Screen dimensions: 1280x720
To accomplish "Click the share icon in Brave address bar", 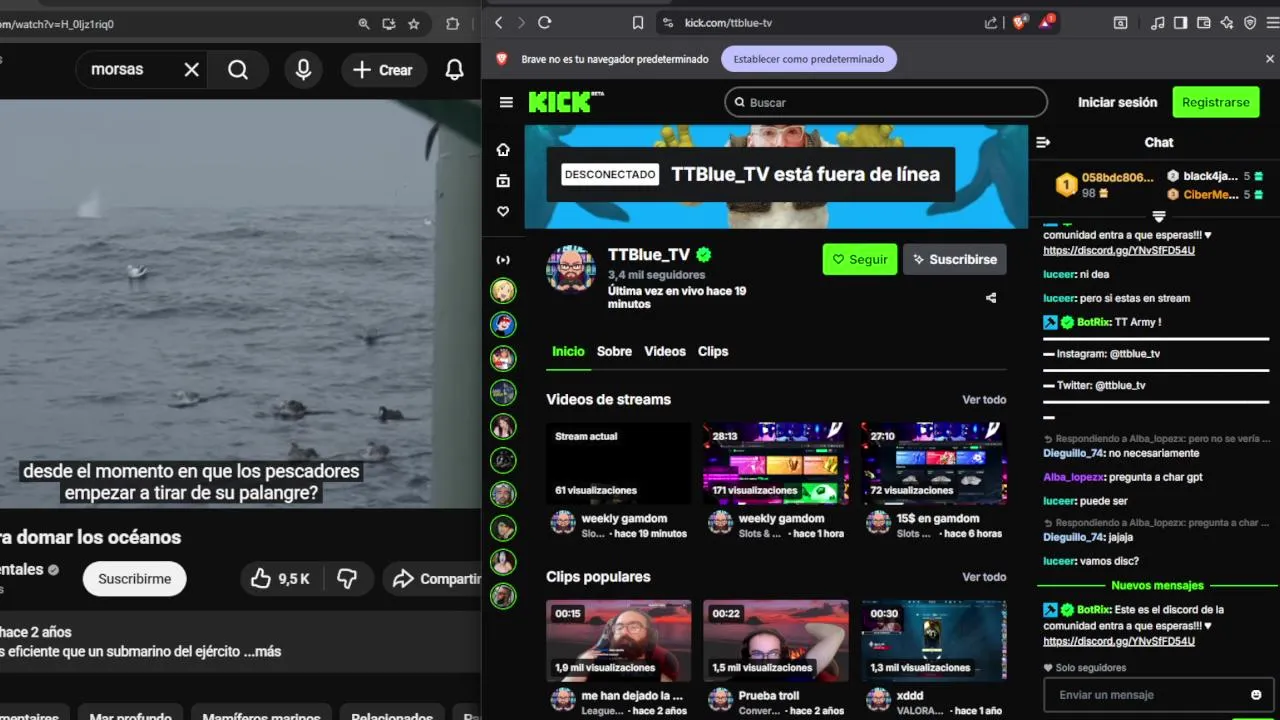I will point(991,22).
